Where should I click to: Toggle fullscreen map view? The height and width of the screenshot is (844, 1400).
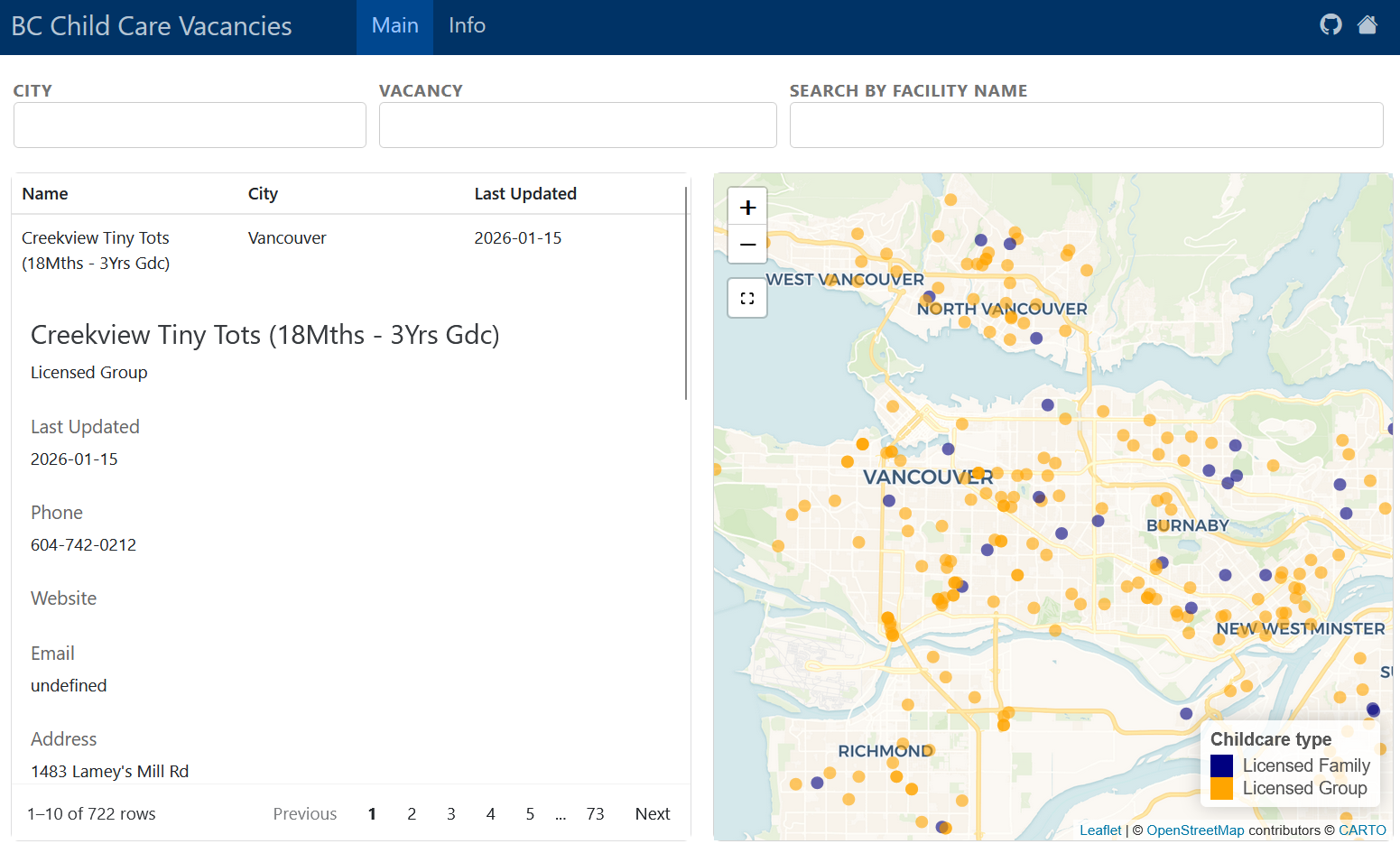[x=747, y=299]
